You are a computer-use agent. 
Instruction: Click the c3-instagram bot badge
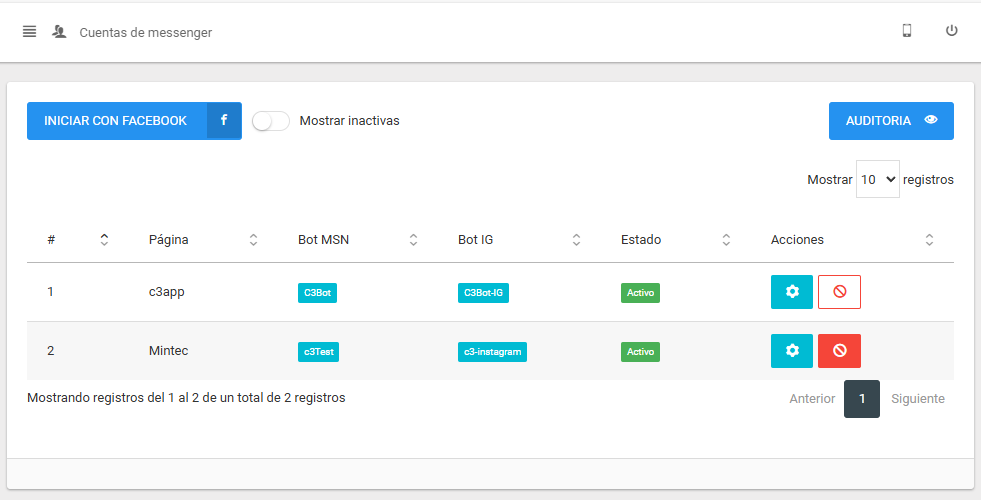492,352
